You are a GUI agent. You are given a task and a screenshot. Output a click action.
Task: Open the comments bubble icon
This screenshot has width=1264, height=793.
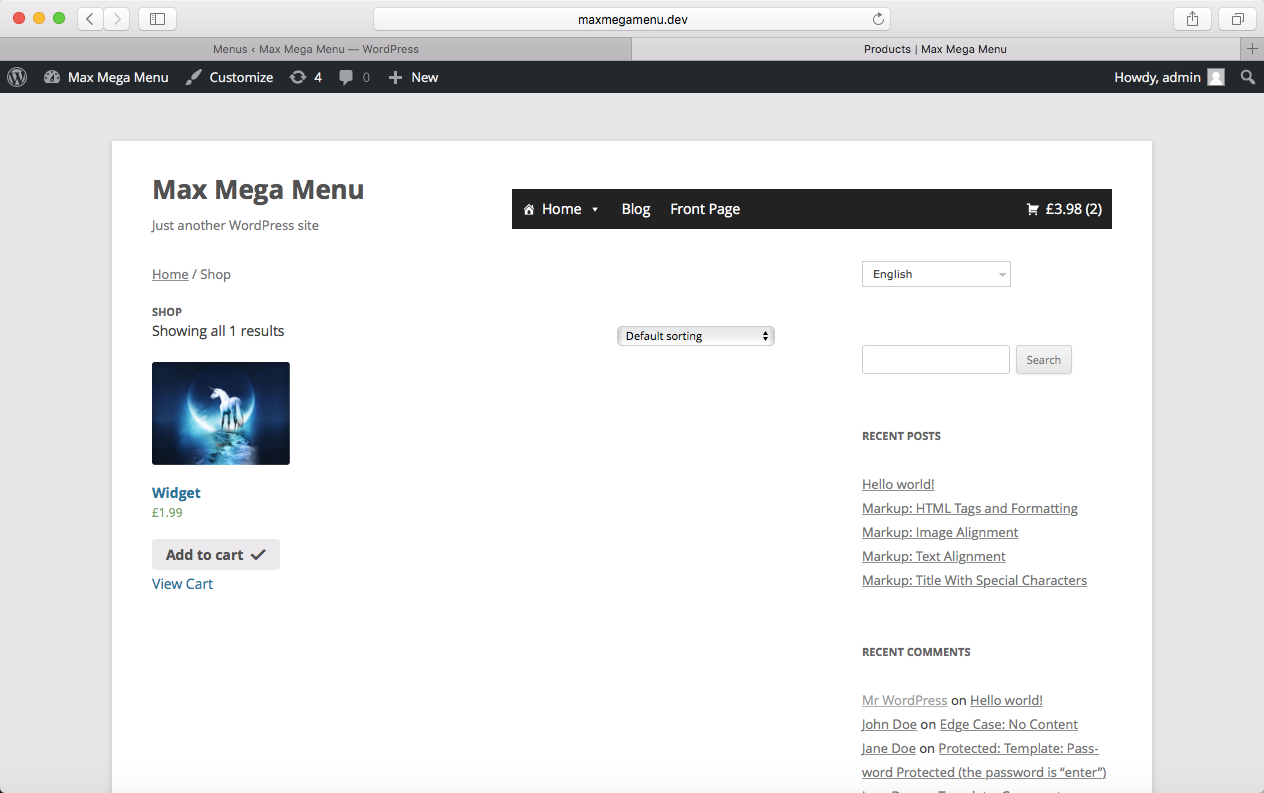346,77
